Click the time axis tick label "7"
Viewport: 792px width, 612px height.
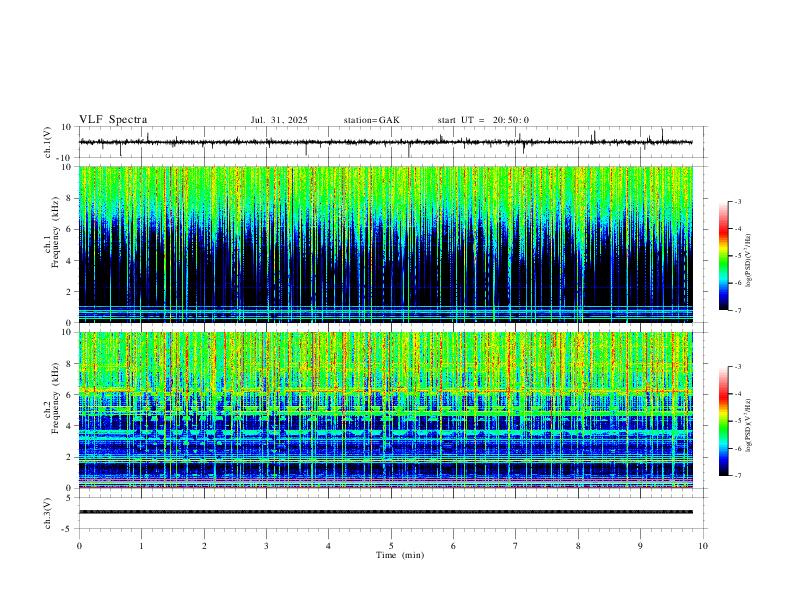516,546
